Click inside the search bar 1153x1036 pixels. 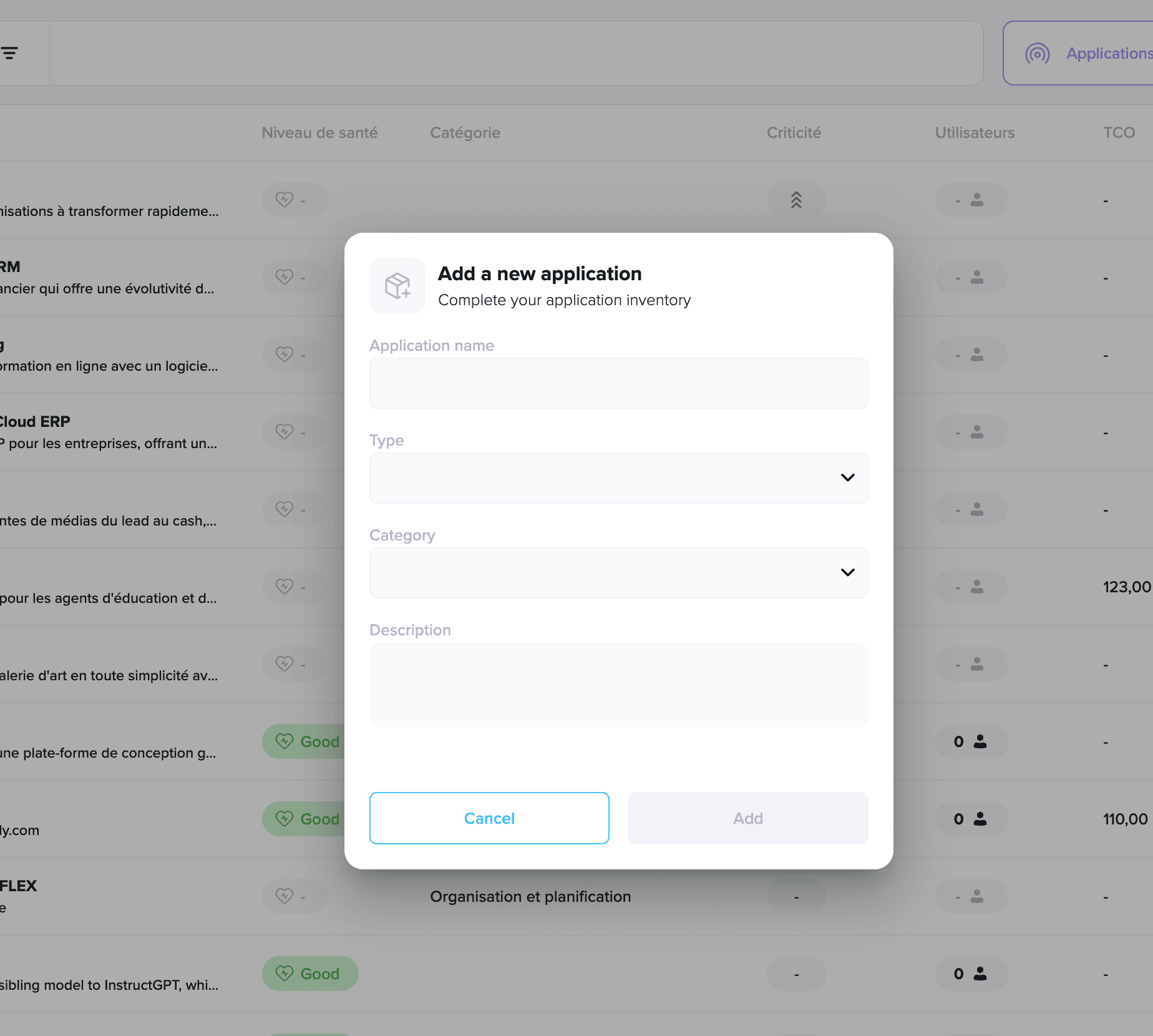click(x=517, y=53)
